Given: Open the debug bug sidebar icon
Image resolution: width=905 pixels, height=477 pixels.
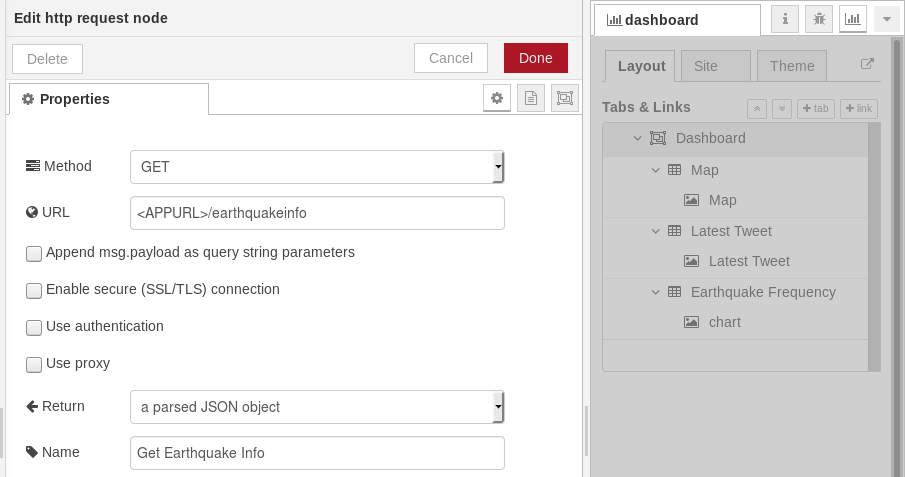Looking at the screenshot, I should pos(819,19).
